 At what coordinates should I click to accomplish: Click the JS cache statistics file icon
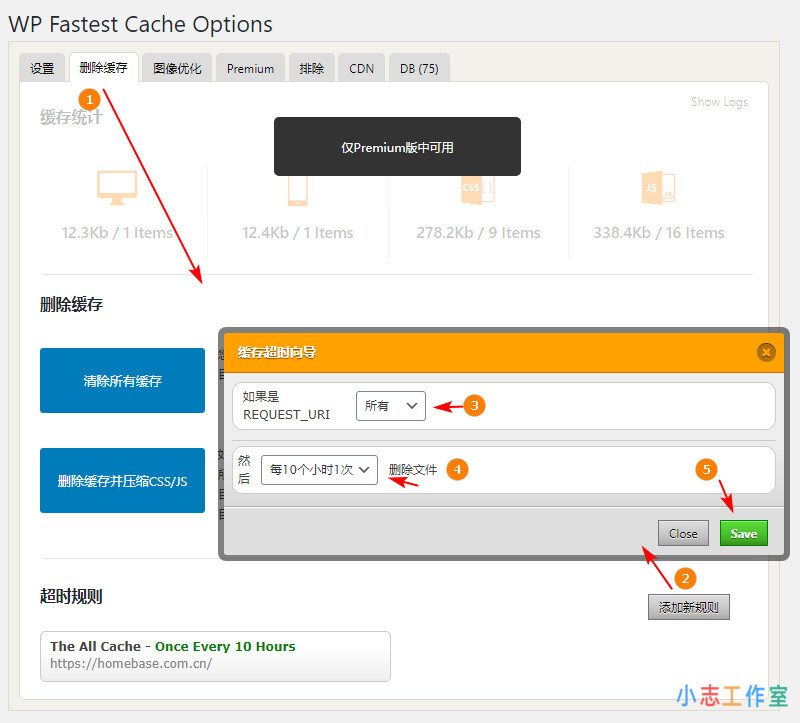tap(658, 188)
